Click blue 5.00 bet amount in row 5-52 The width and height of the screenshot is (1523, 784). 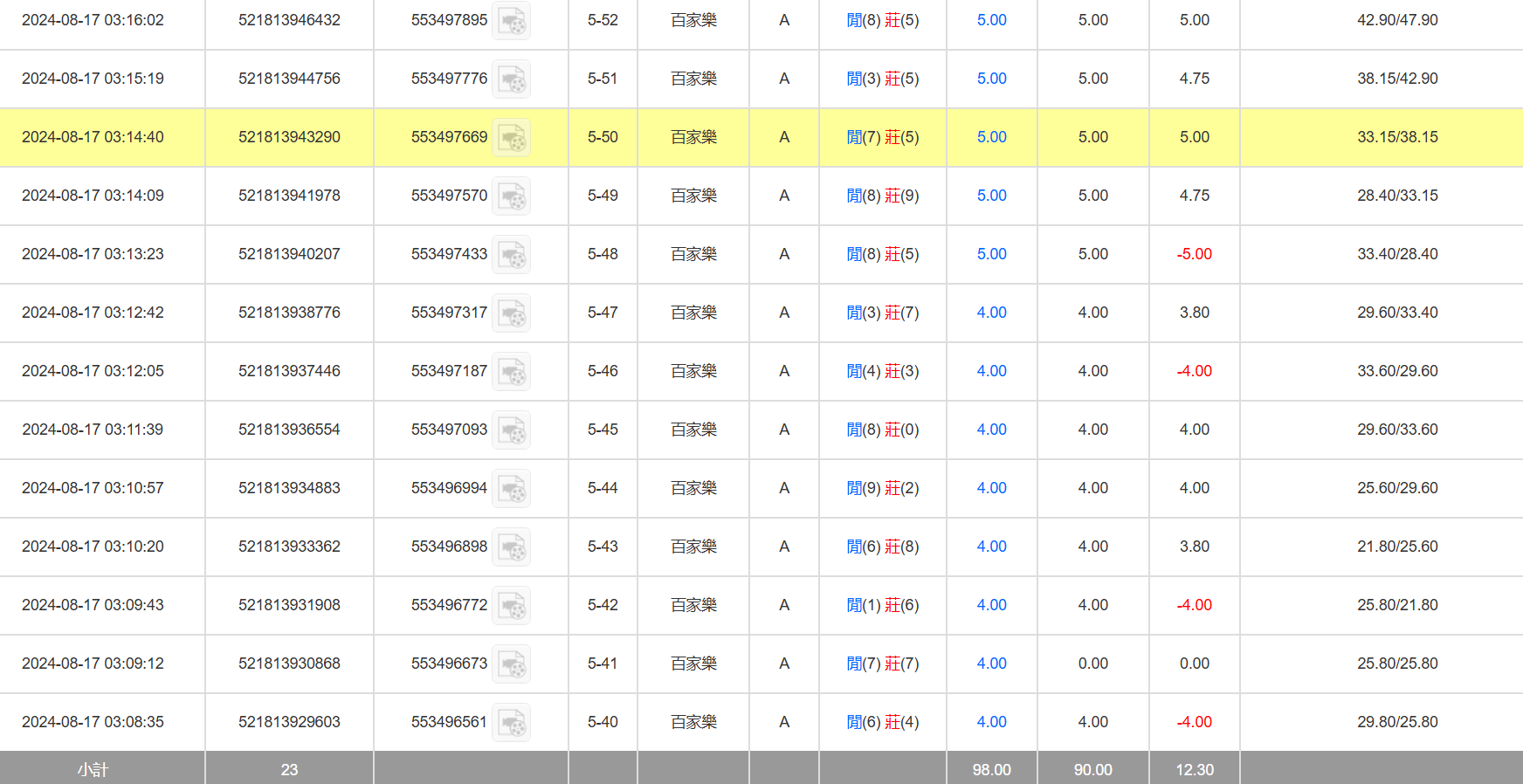tap(991, 20)
